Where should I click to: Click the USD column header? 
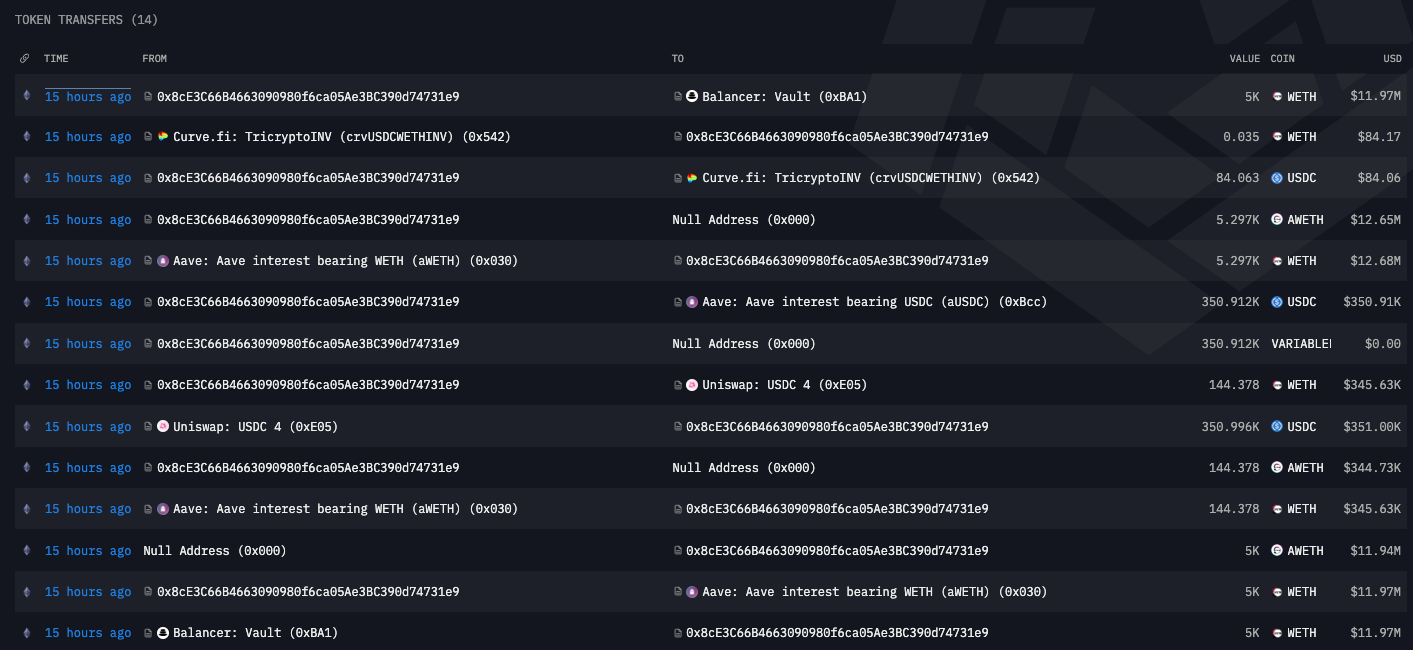point(1392,59)
